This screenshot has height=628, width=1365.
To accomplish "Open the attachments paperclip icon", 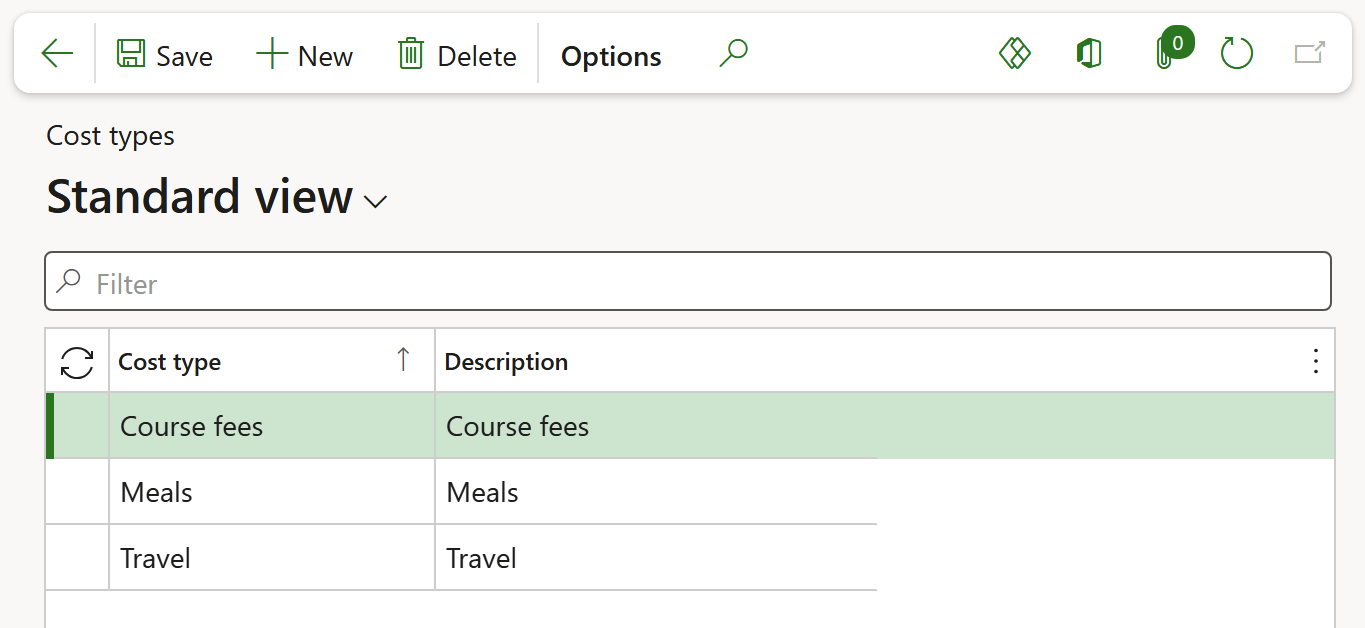I will coord(1165,54).
